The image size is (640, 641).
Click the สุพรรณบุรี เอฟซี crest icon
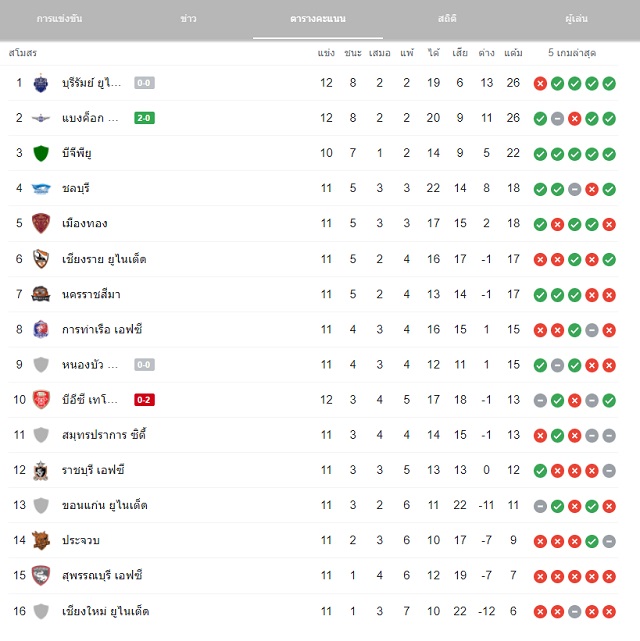pyautogui.click(x=40, y=576)
